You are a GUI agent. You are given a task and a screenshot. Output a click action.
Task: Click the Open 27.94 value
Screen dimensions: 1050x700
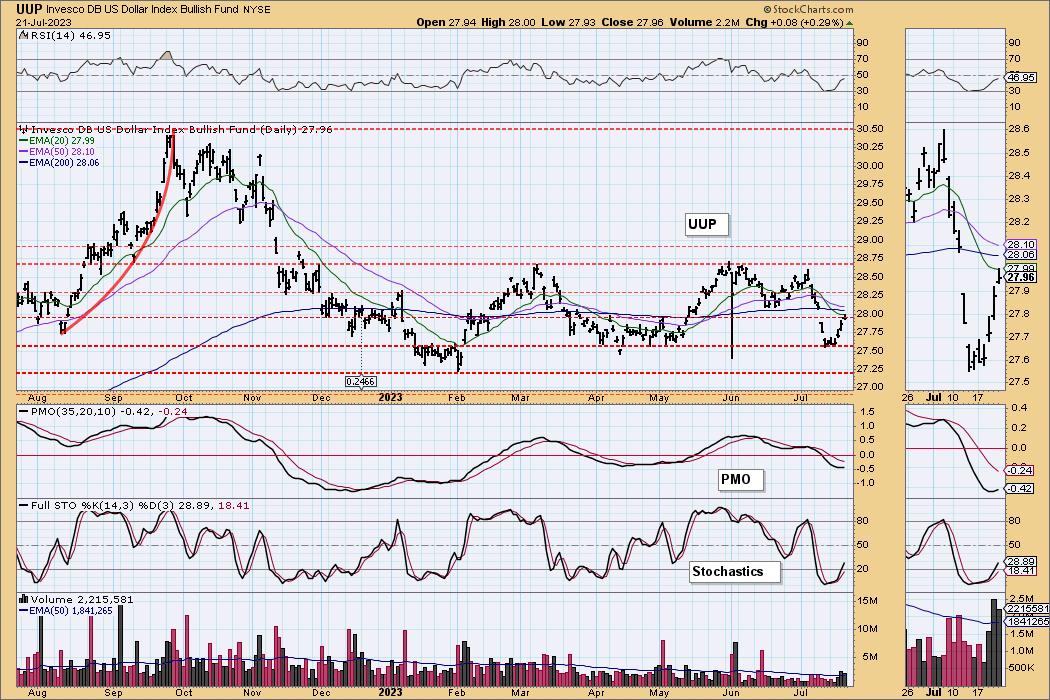click(446, 22)
